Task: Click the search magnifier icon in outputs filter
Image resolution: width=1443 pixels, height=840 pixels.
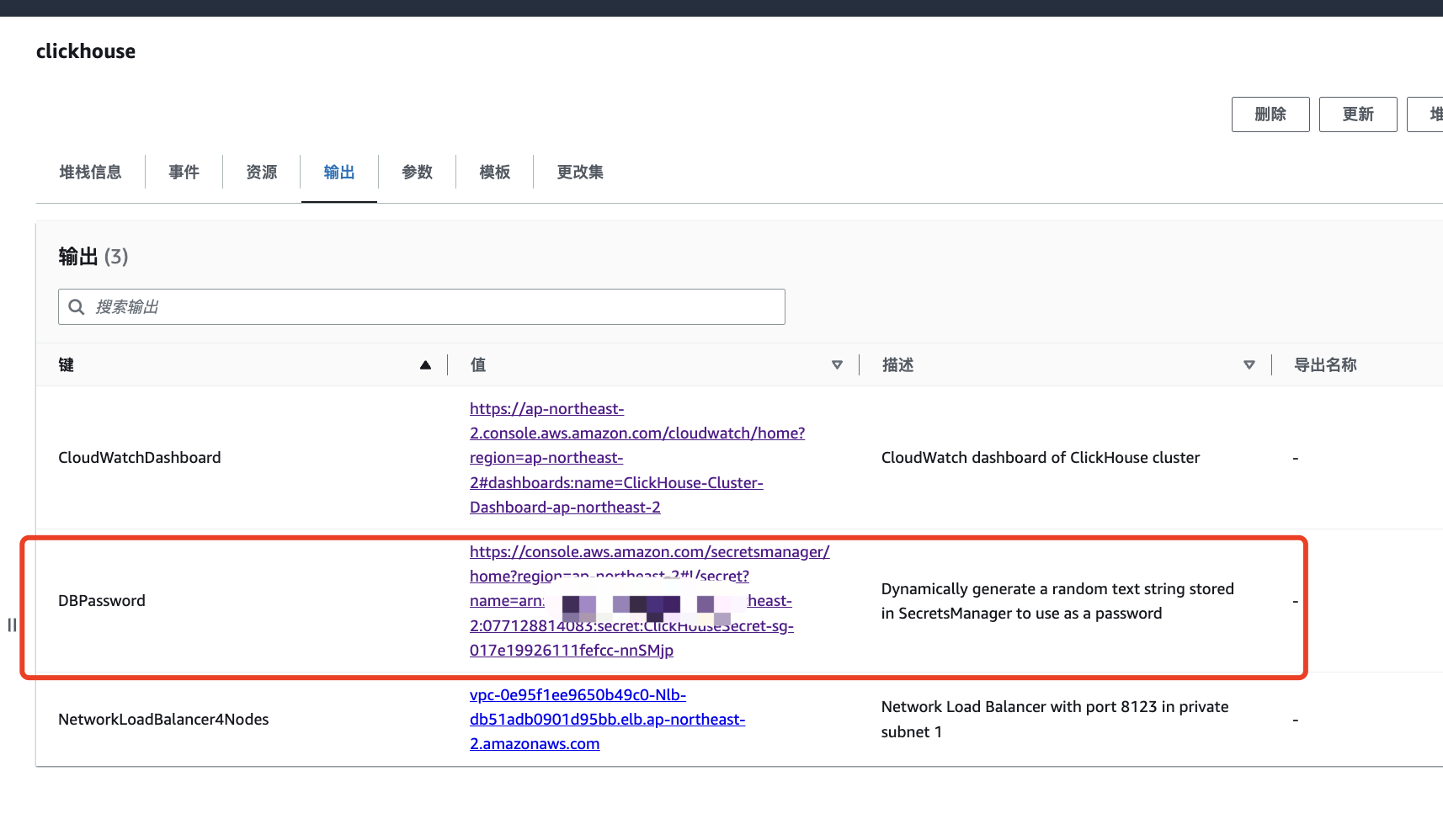Action: tap(77, 307)
